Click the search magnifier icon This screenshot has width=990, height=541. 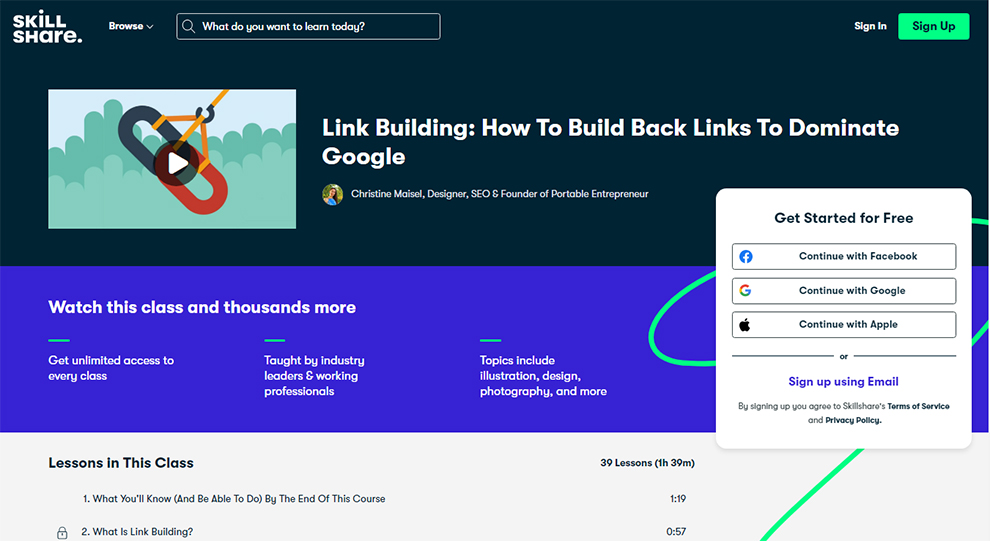(188, 27)
